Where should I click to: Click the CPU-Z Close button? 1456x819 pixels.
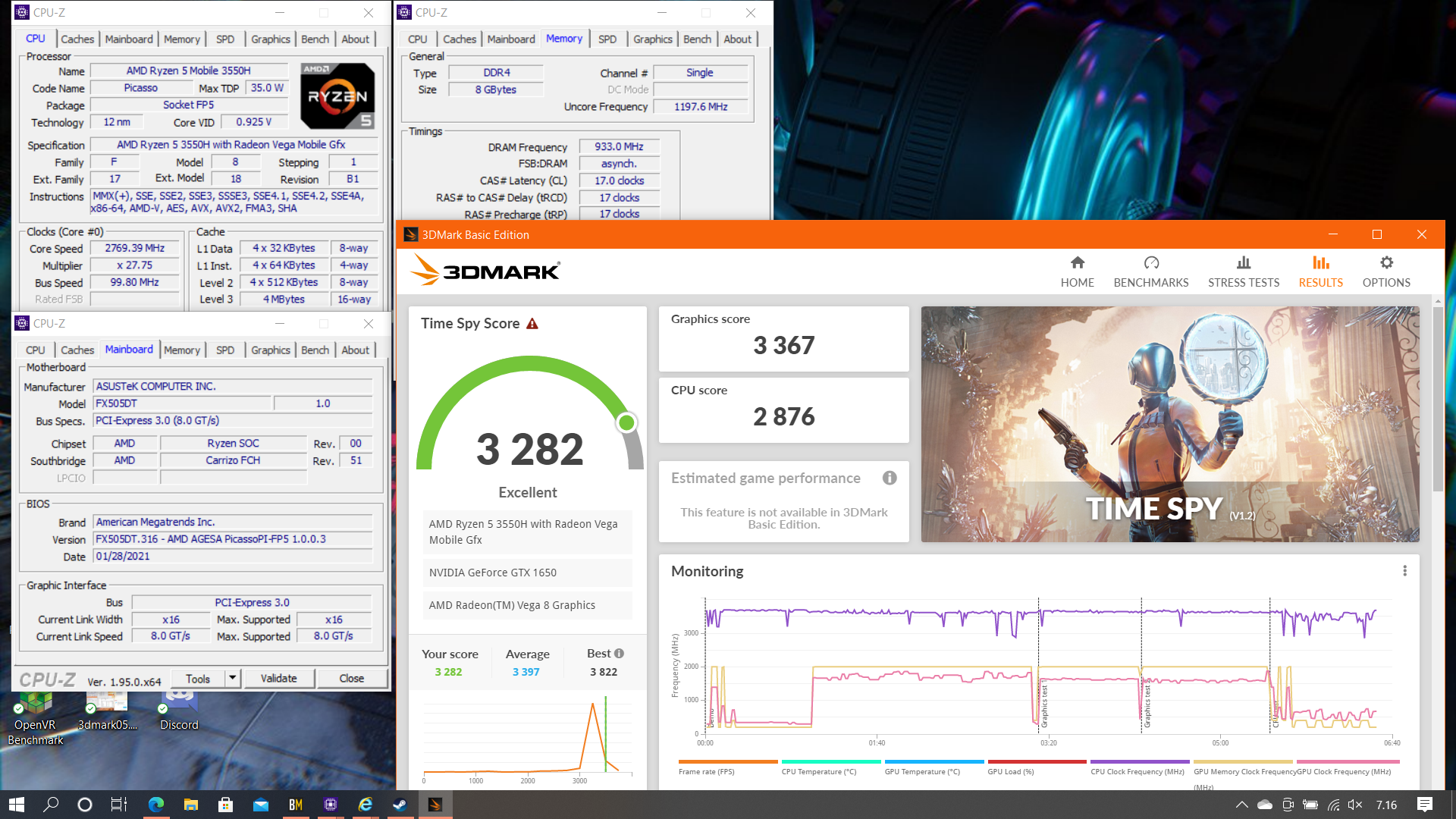pyautogui.click(x=351, y=678)
